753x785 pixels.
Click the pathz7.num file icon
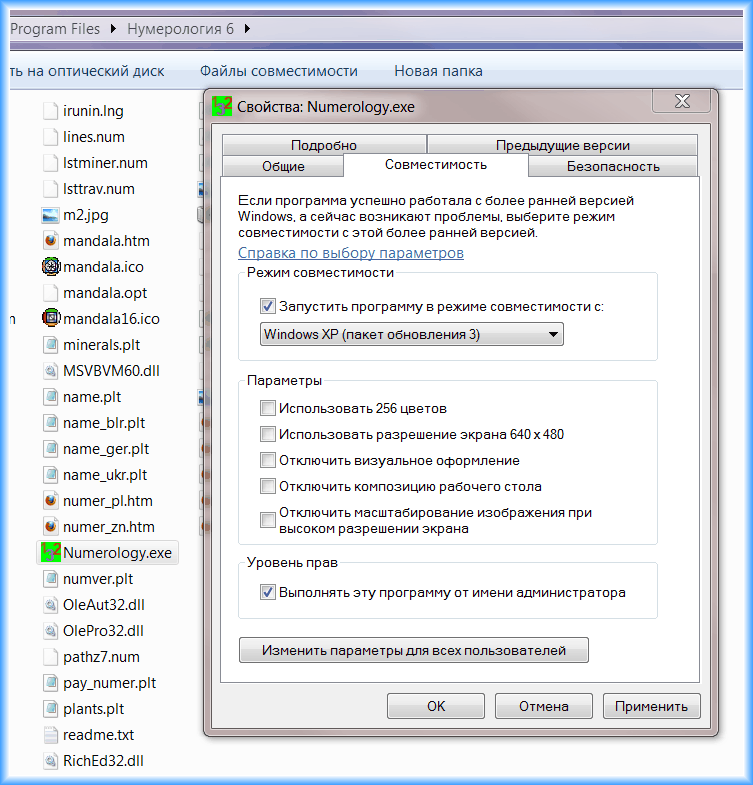point(51,657)
